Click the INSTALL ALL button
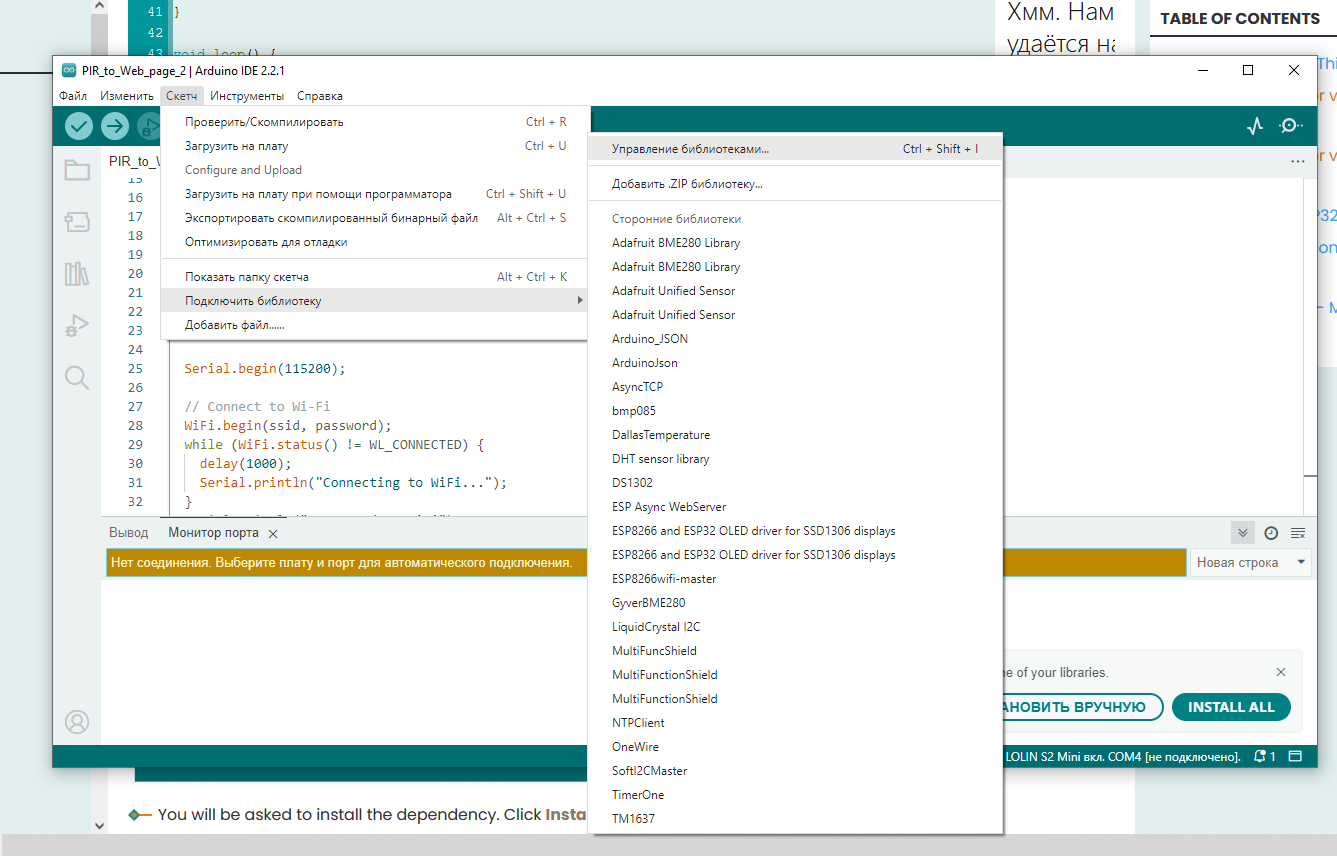Viewport: 1337px width, 856px height. pyautogui.click(x=1231, y=707)
